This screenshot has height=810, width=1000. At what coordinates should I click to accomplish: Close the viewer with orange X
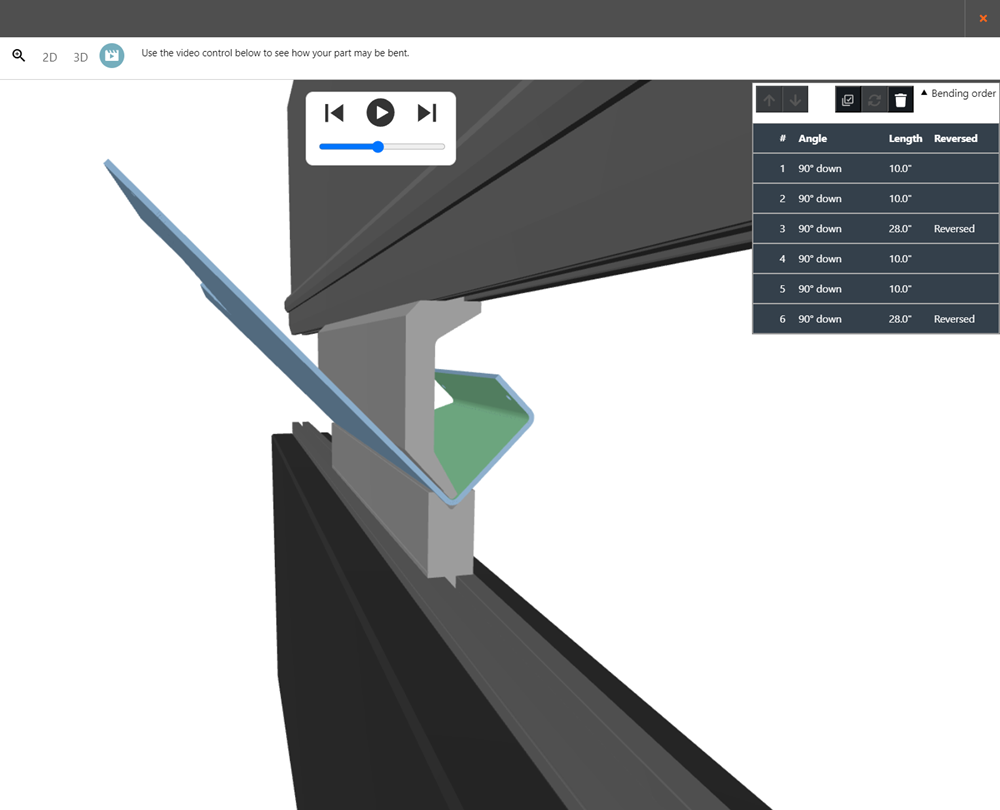click(x=983, y=18)
